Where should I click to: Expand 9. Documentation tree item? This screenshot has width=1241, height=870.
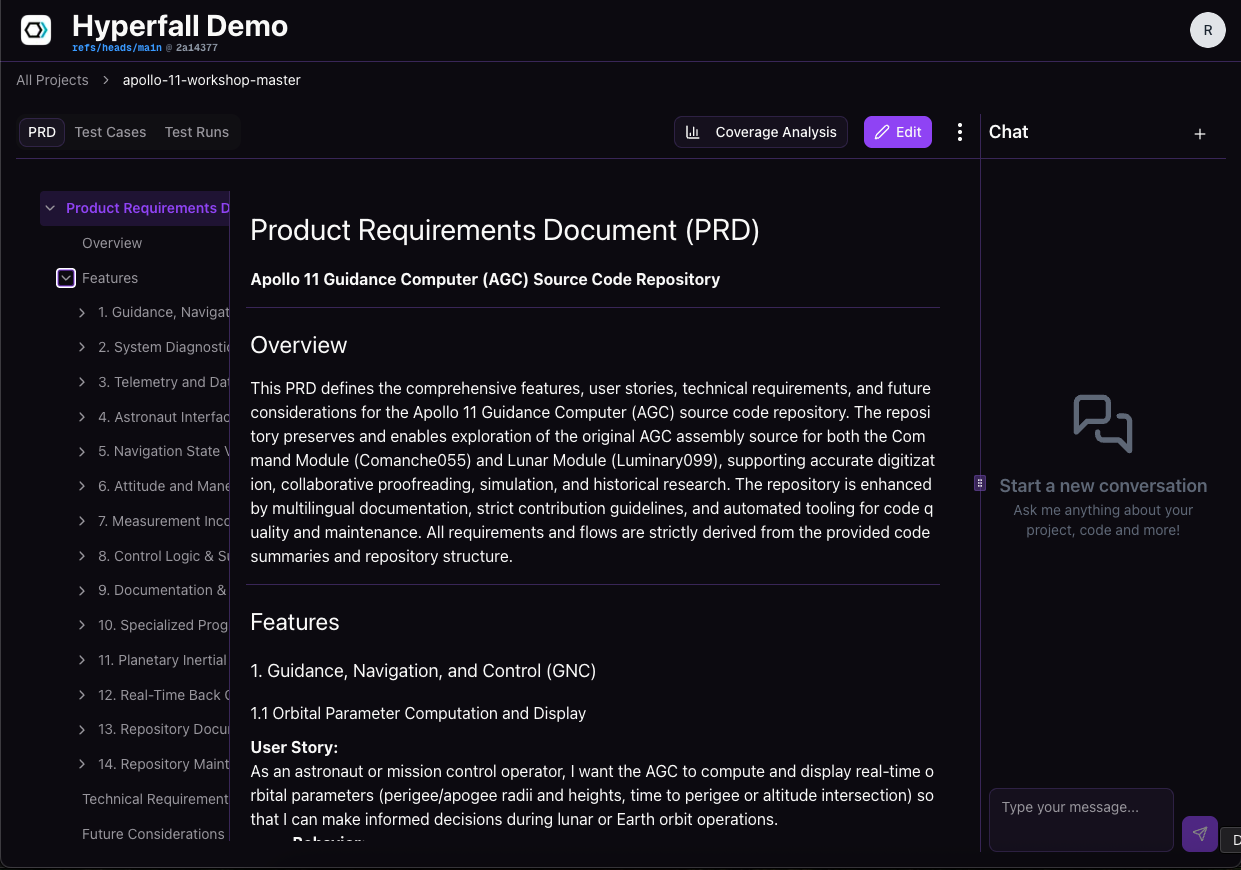click(82, 591)
